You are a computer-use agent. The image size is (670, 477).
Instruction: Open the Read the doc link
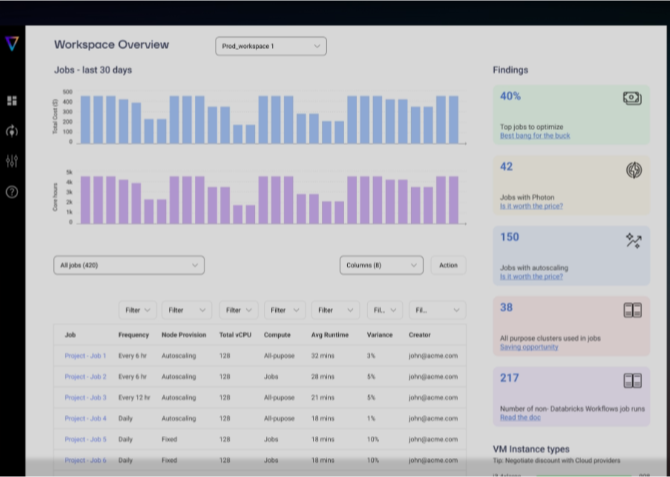click(520, 417)
